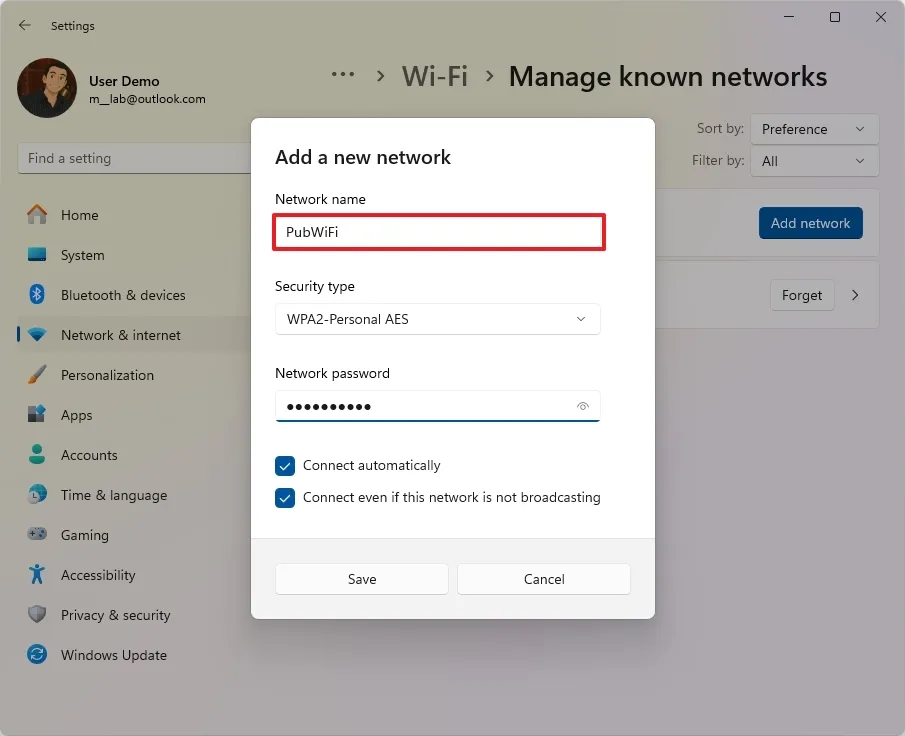Click the Network name input field
The height and width of the screenshot is (736, 905).
click(x=437, y=232)
